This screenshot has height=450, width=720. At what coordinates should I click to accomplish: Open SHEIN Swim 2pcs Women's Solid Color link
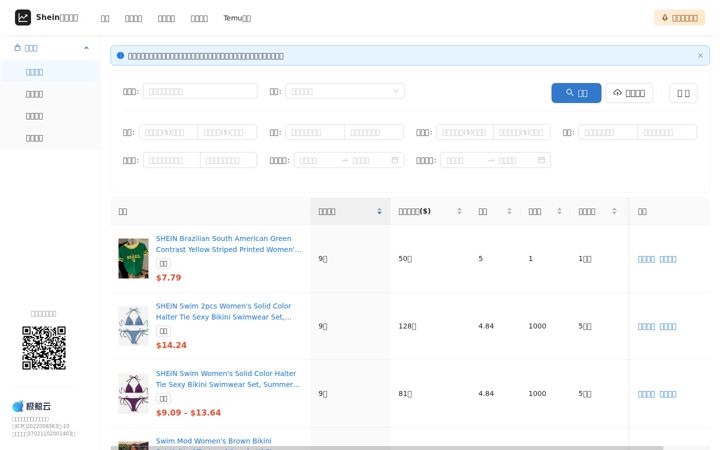coord(224,311)
